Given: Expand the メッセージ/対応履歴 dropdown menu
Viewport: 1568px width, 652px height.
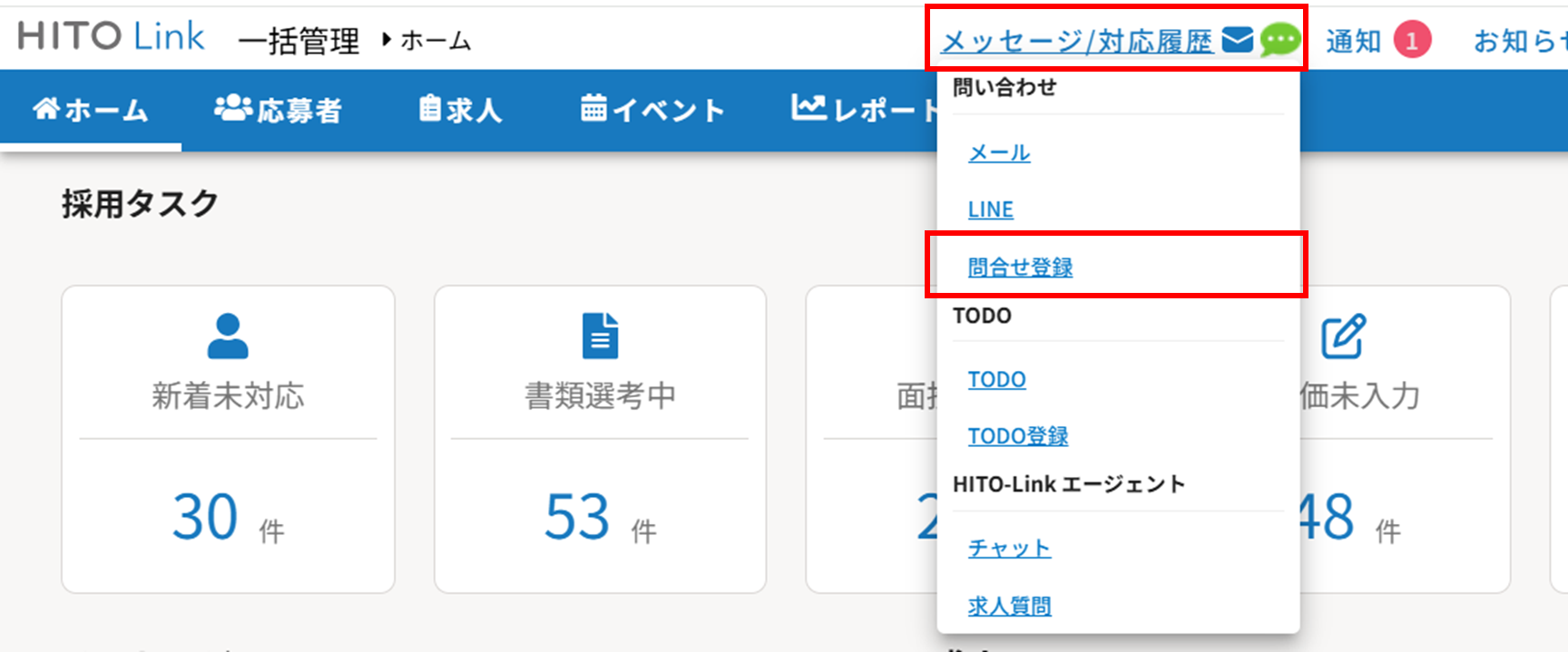Looking at the screenshot, I should click(1077, 41).
